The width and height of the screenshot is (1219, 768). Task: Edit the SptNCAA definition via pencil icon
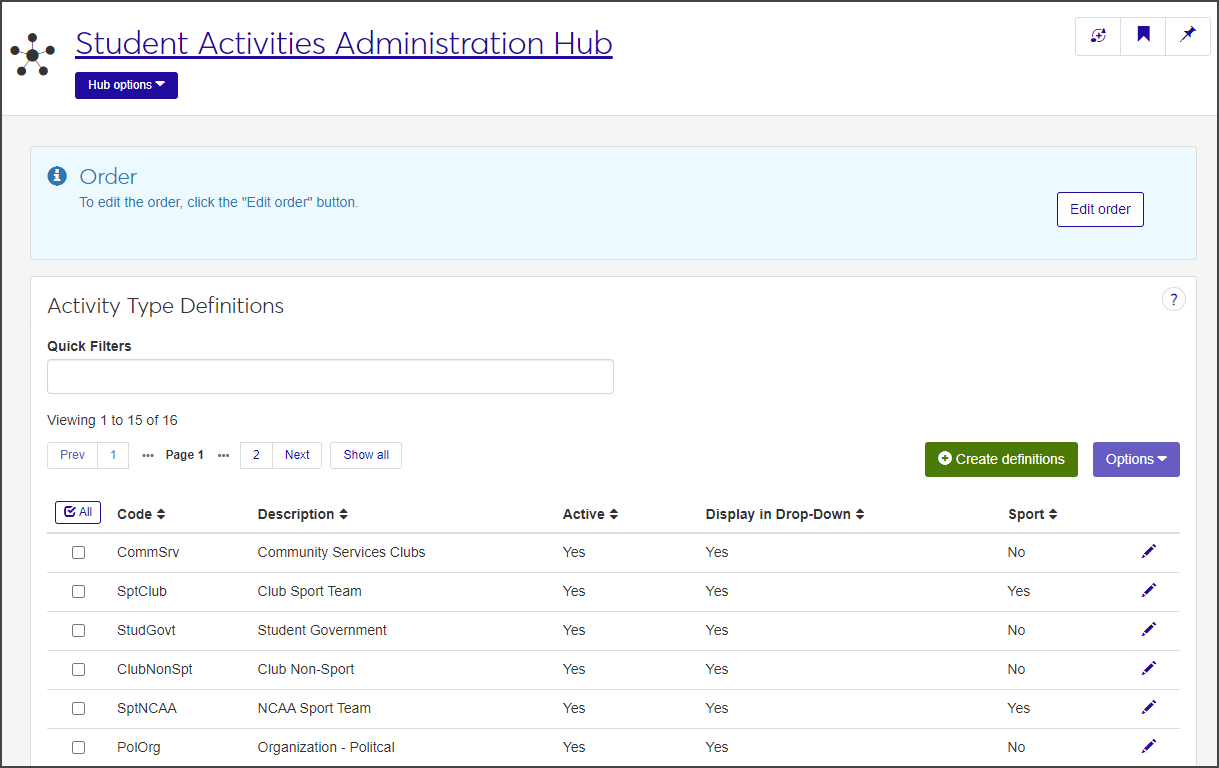pos(1148,707)
